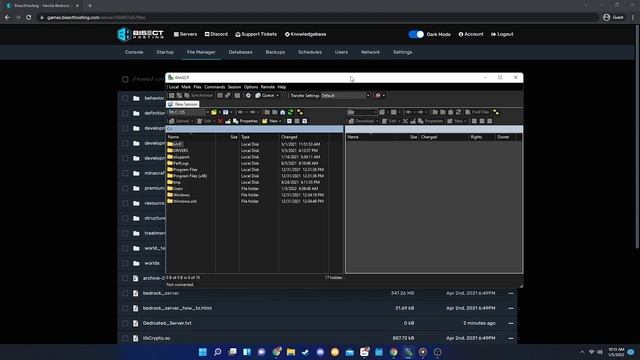Click local select all plus icon
The width and height of the screenshot is (640, 360).
[x=289, y=121]
